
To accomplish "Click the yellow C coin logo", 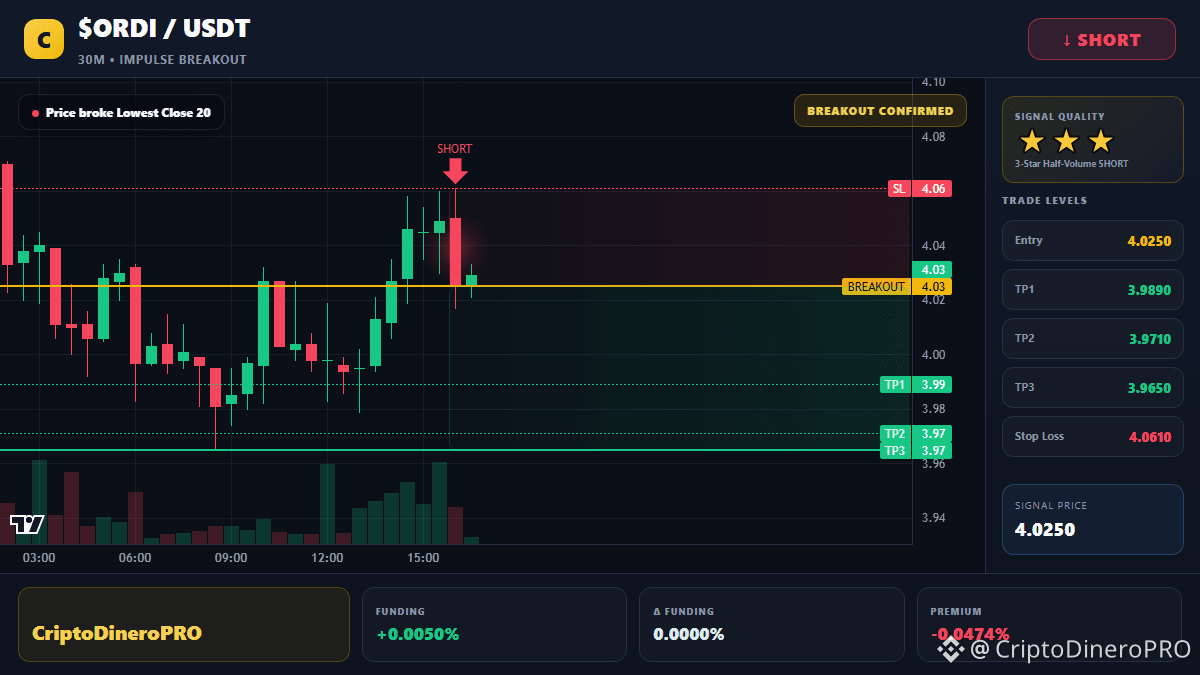I will 44,39.
